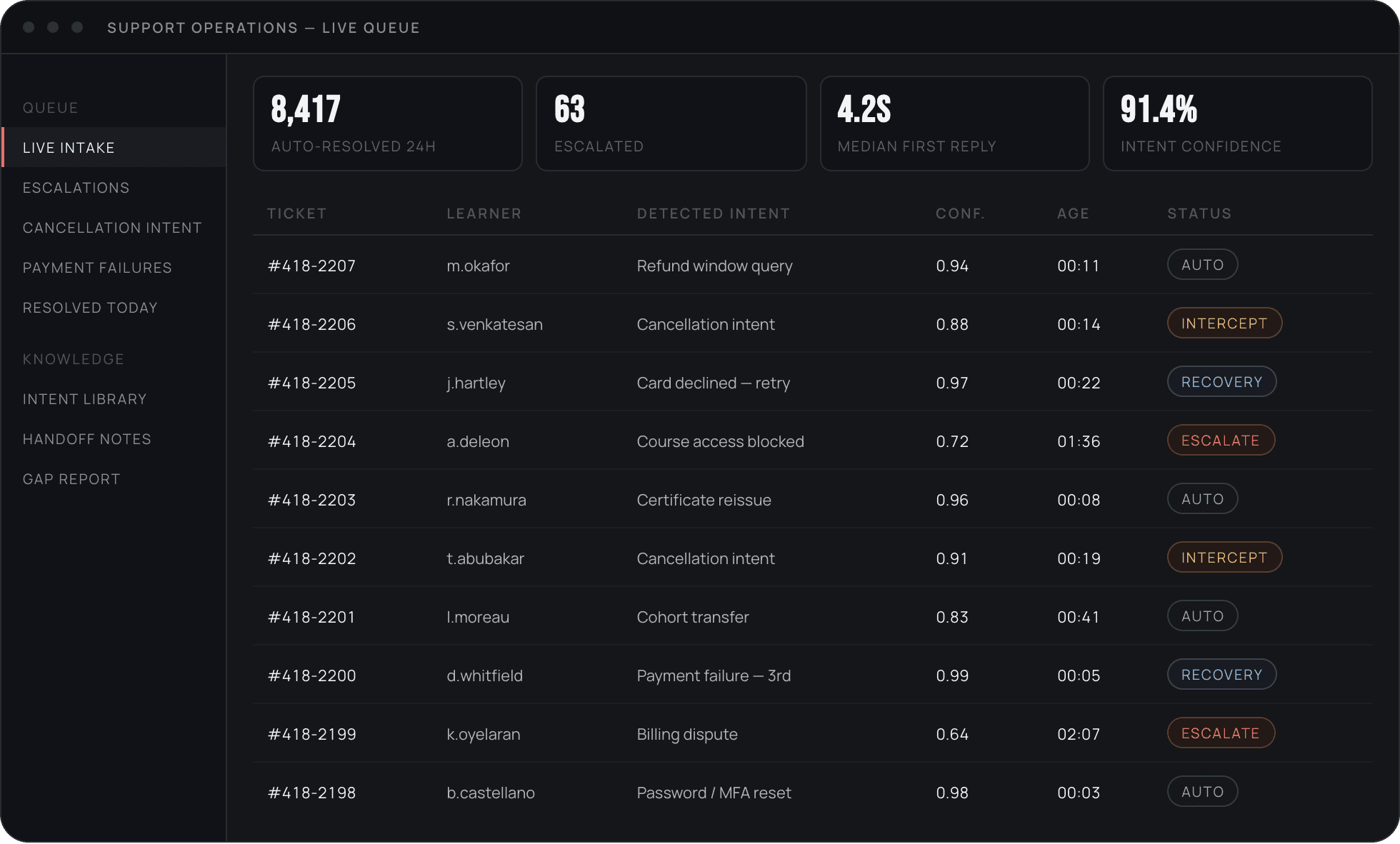Select learner b.castellano
Viewport: 1400px width, 844px height.
pyautogui.click(x=490, y=793)
